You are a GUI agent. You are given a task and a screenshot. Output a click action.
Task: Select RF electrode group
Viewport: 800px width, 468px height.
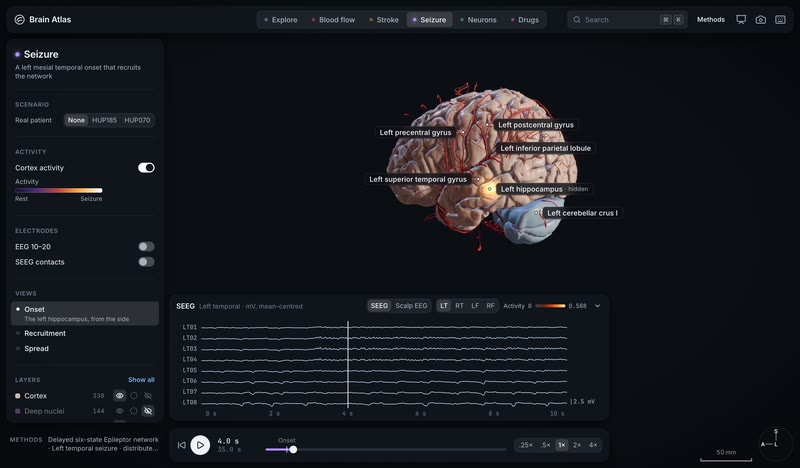pos(490,306)
